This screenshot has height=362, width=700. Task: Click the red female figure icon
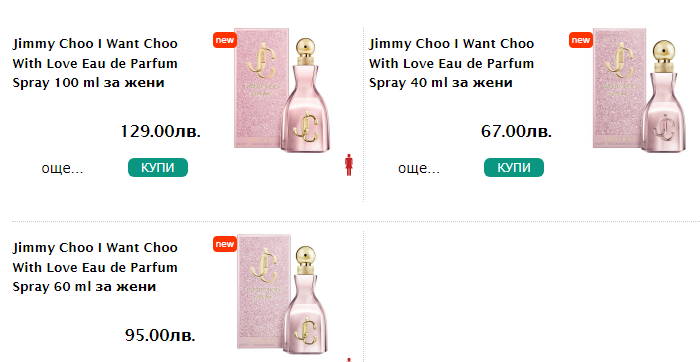[x=349, y=165]
